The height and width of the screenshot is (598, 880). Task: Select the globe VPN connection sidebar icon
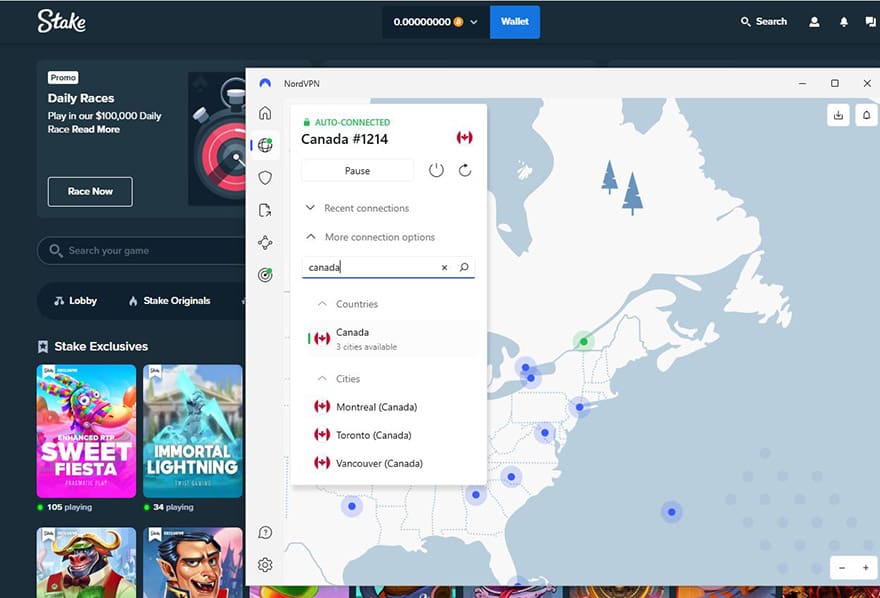(265, 145)
